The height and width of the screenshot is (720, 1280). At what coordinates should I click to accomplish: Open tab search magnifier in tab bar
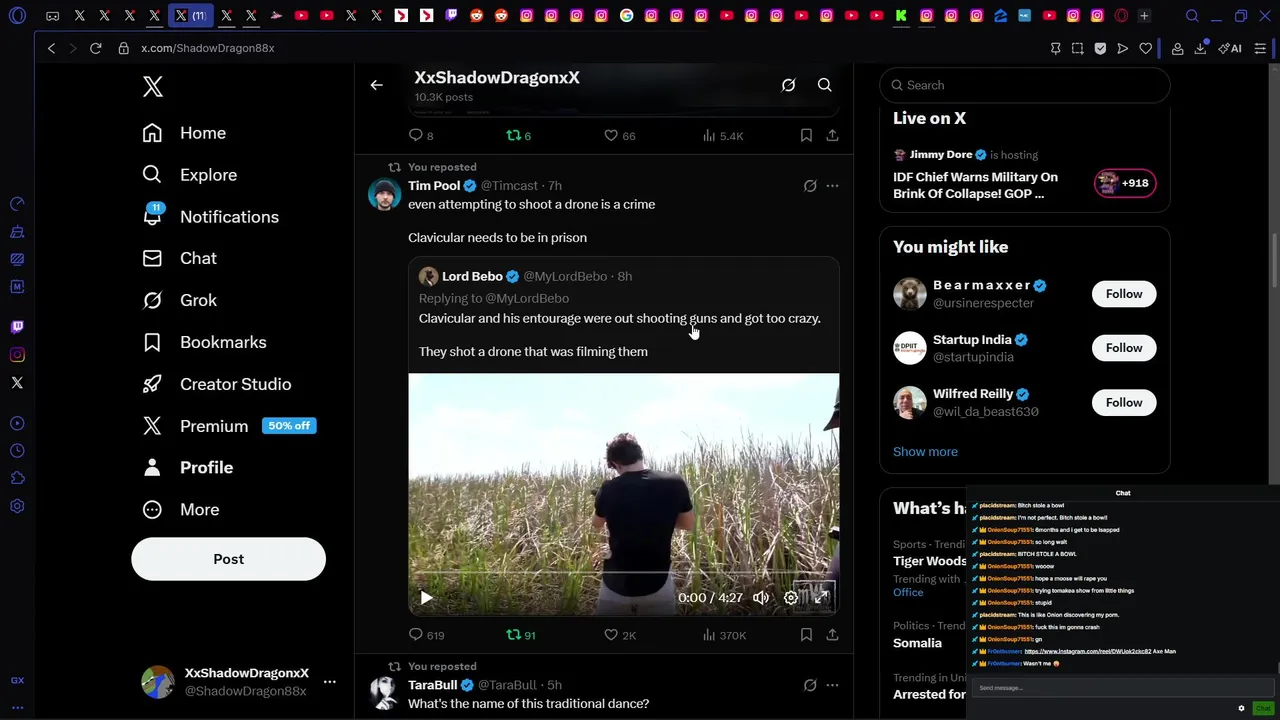click(1192, 16)
